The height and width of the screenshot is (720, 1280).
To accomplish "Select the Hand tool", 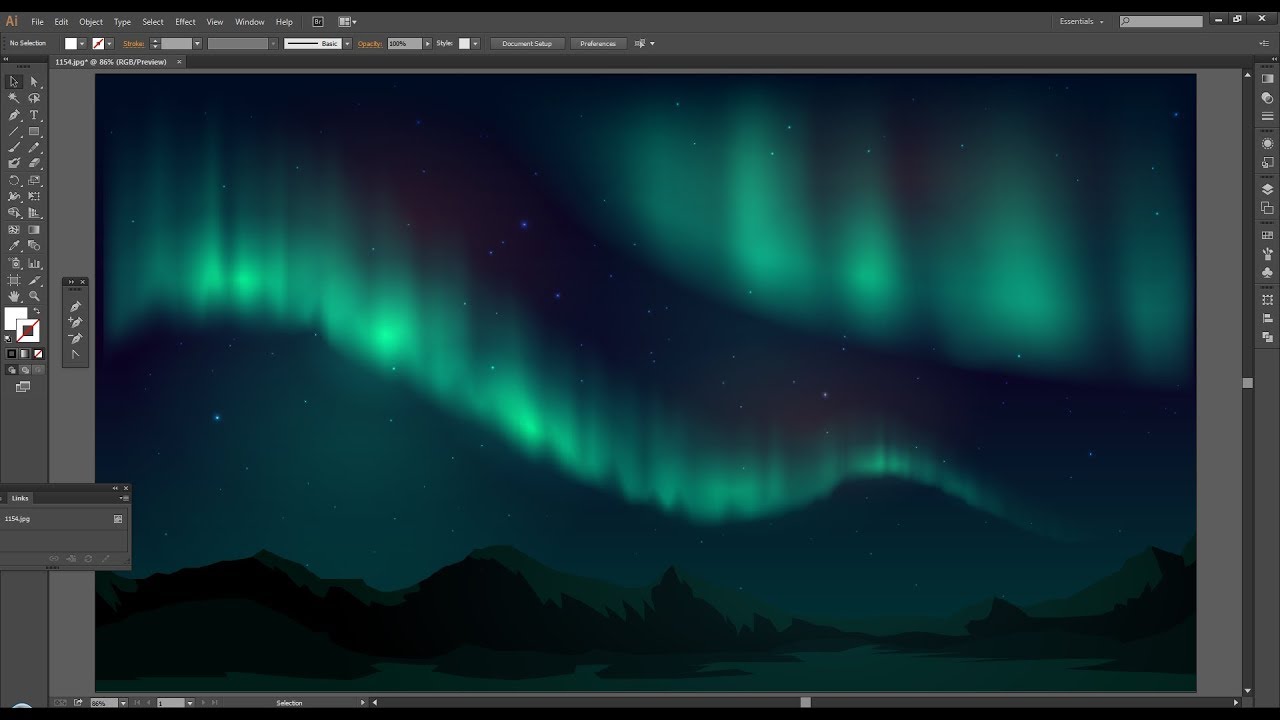I will (x=14, y=296).
